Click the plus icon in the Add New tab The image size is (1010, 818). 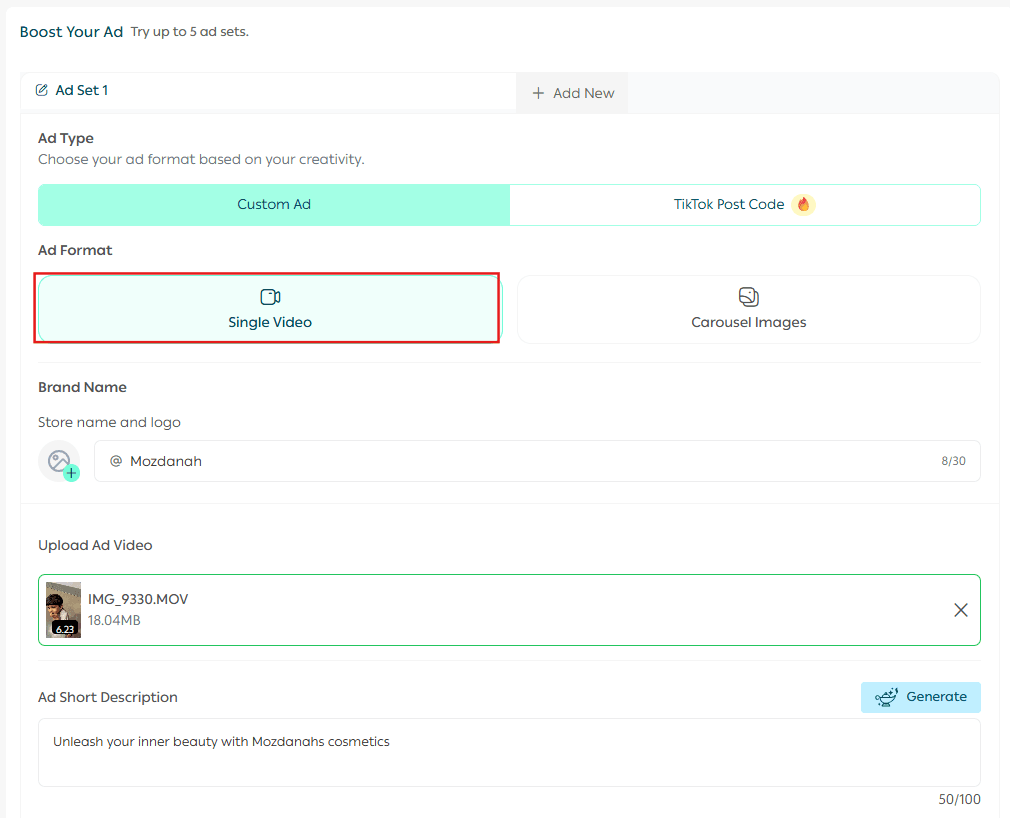[x=538, y=93]
